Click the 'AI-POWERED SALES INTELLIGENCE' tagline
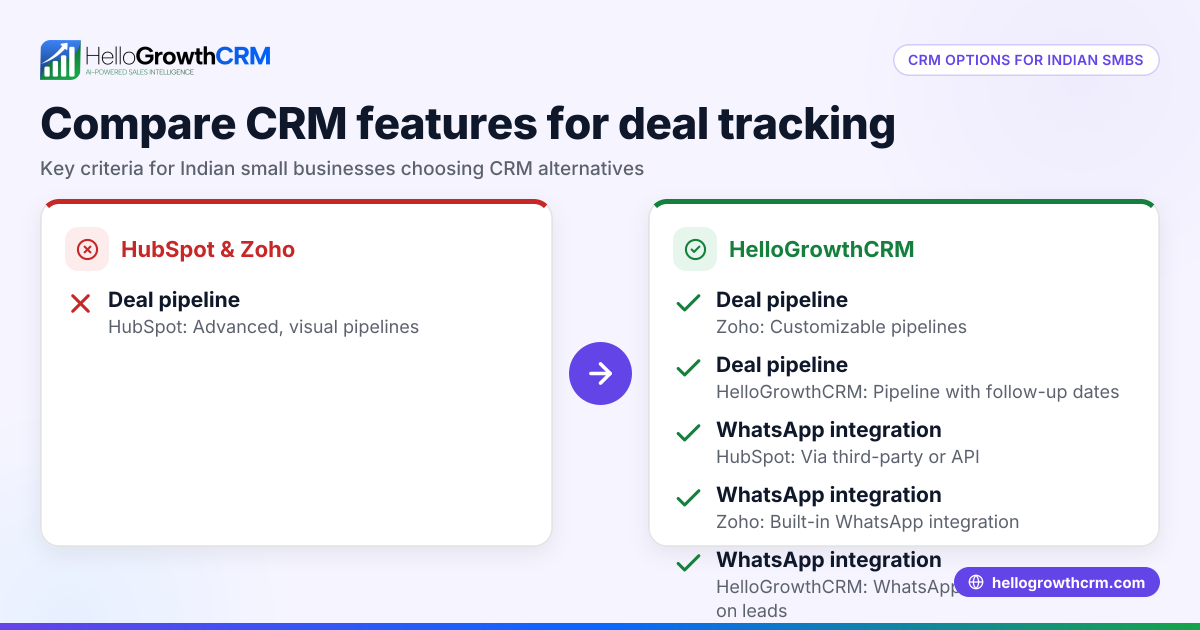The image size is (1200, 630). [x=139, y=73]
